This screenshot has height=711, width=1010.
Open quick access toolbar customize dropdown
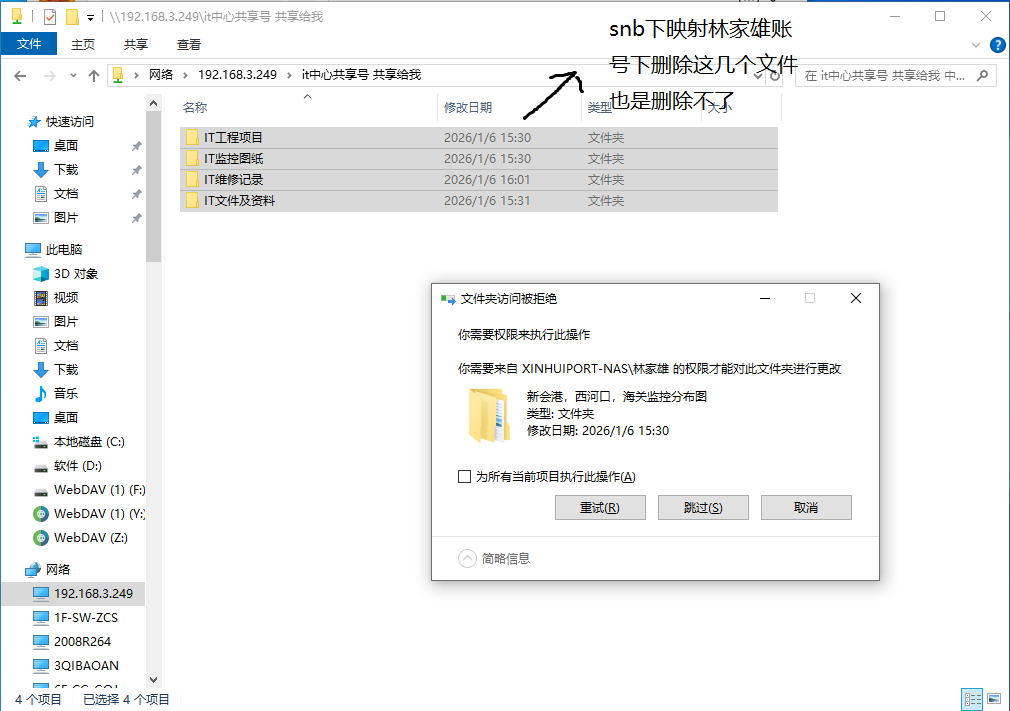[x=90, y=17]
